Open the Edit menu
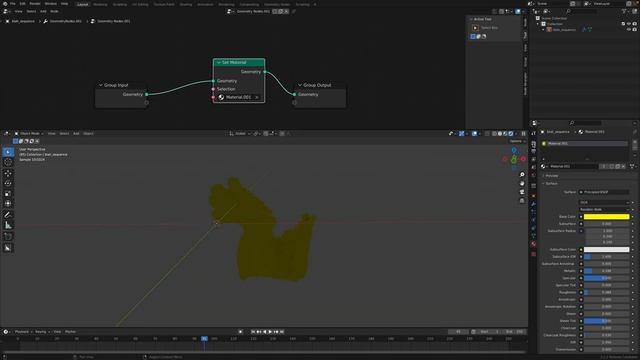 (x=22, y=4)
